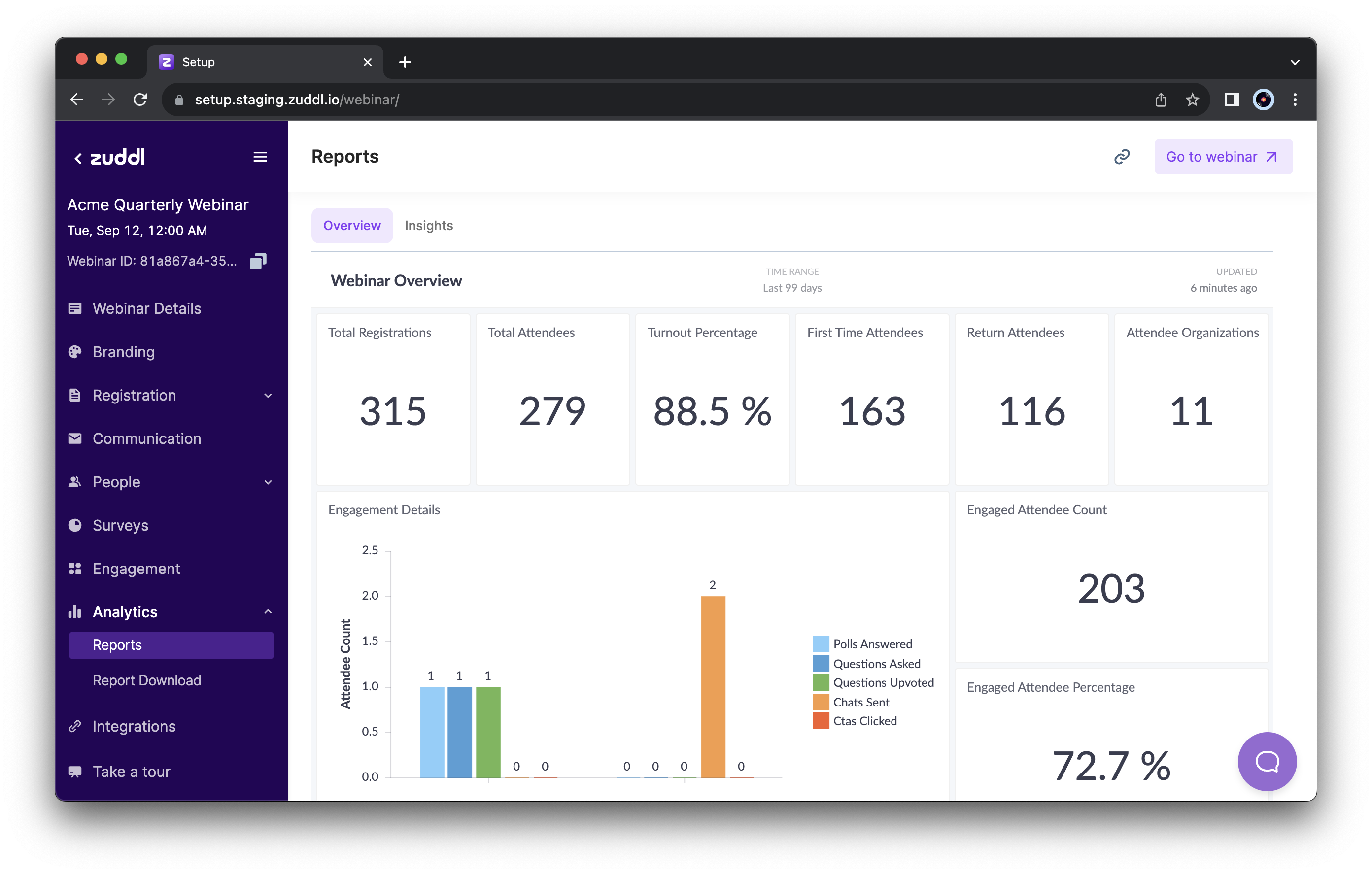Click the Engagement grid icon
The height and width of the screenshot is (874, 1372).
[76, 568]
